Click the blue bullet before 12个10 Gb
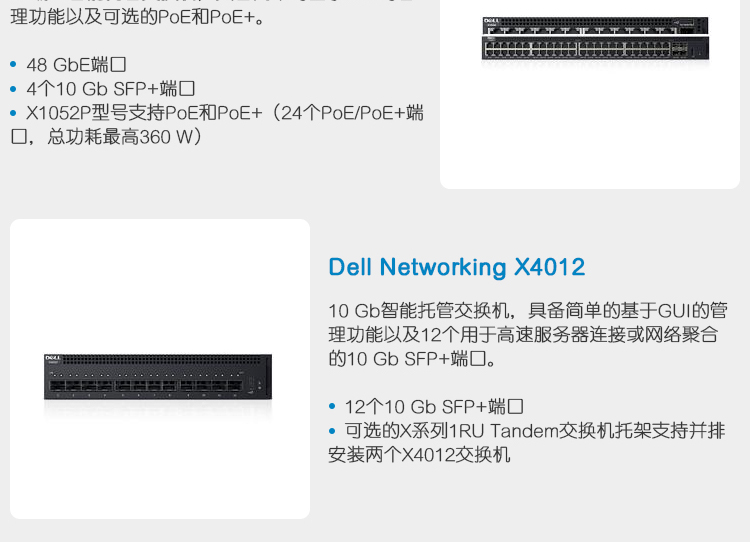 (x=332, y=407)
